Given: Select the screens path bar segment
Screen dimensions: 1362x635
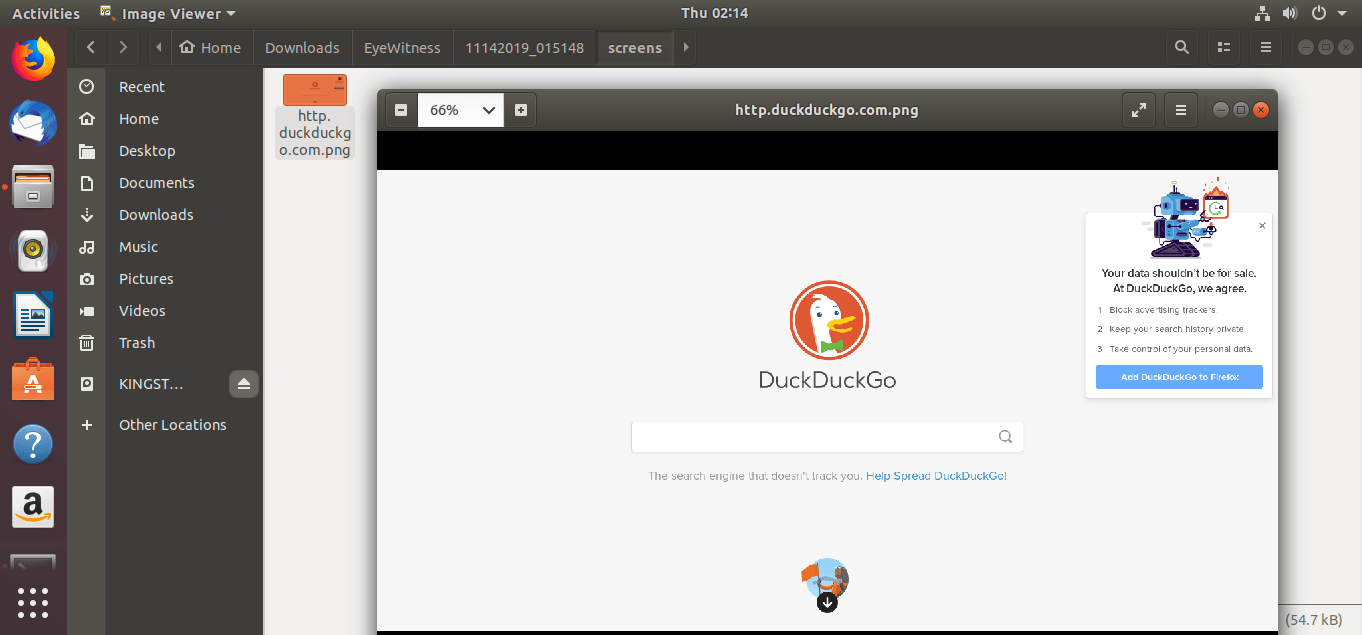Looking at the screenshot, I should (635, 47).
